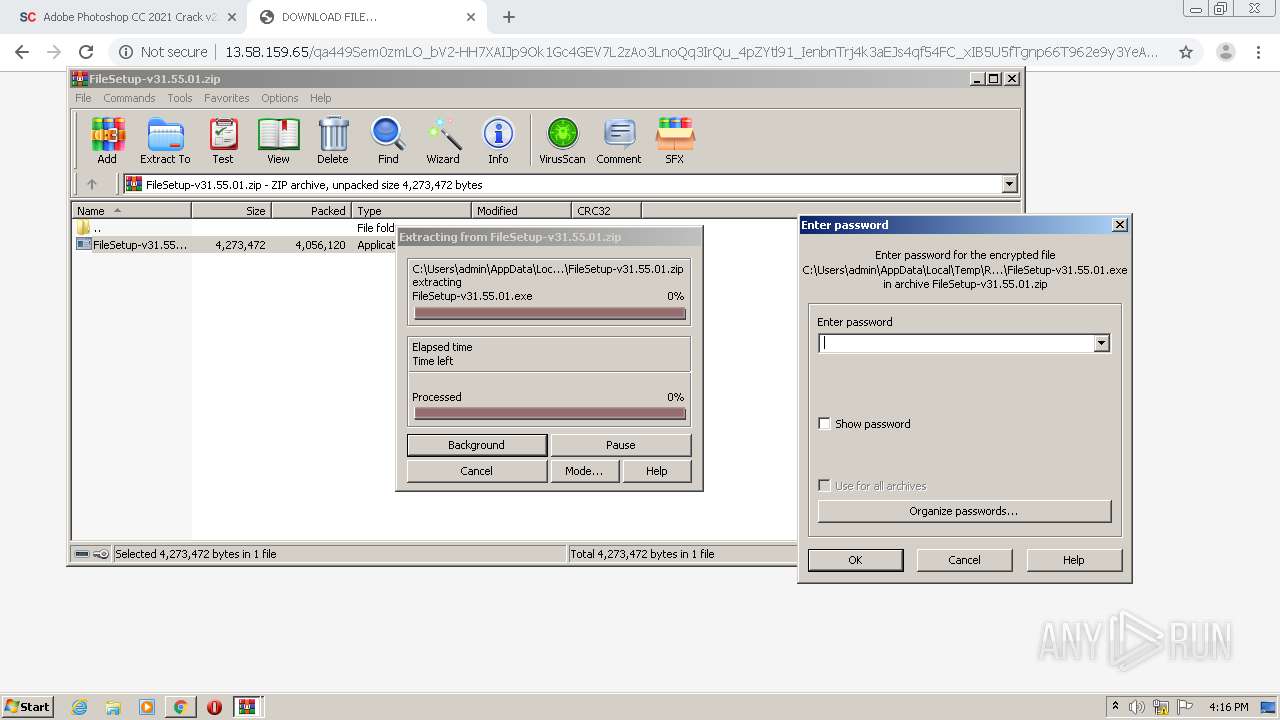Click the Delete trash can icon

333,141
